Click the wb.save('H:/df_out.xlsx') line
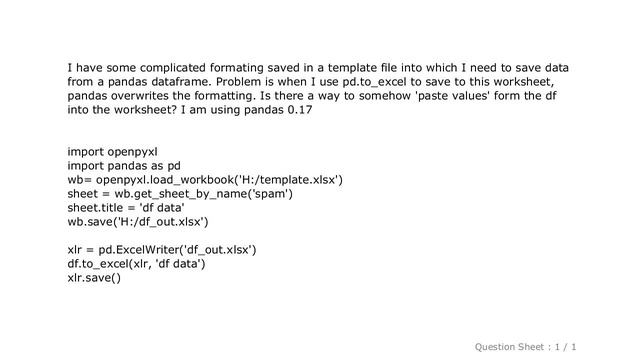The width and height of the screenshot is (640, 360). tap(138, 222)
